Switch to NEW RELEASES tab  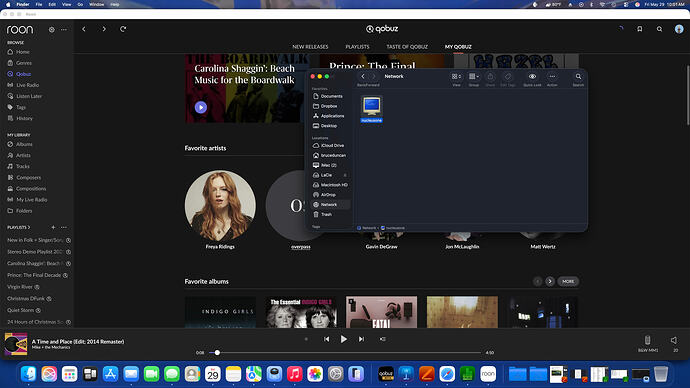point(310,47)
